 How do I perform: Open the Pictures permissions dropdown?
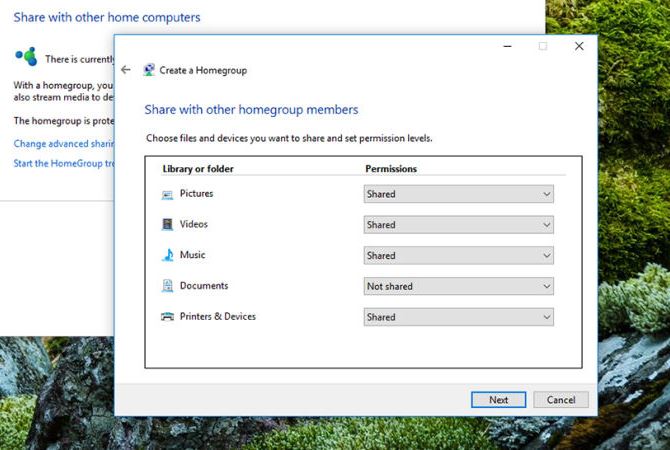click(x=458, y=195)
